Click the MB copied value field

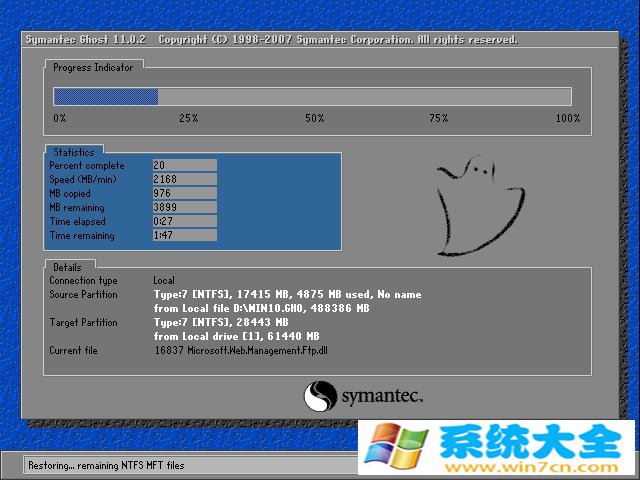tap(184, 193)
